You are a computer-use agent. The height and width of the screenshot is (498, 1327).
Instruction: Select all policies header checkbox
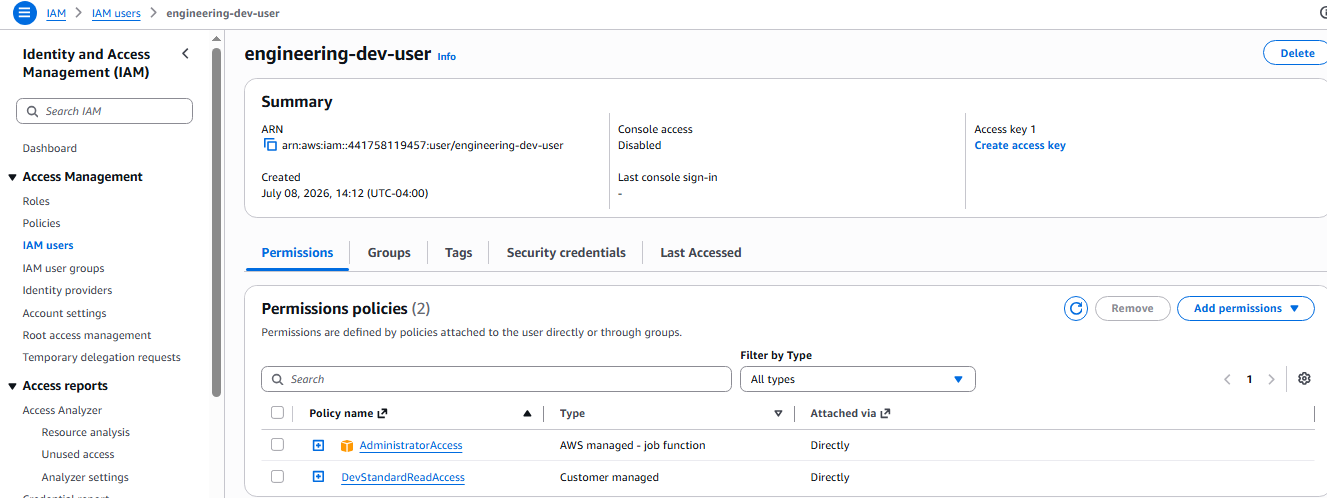pos(277,413)
